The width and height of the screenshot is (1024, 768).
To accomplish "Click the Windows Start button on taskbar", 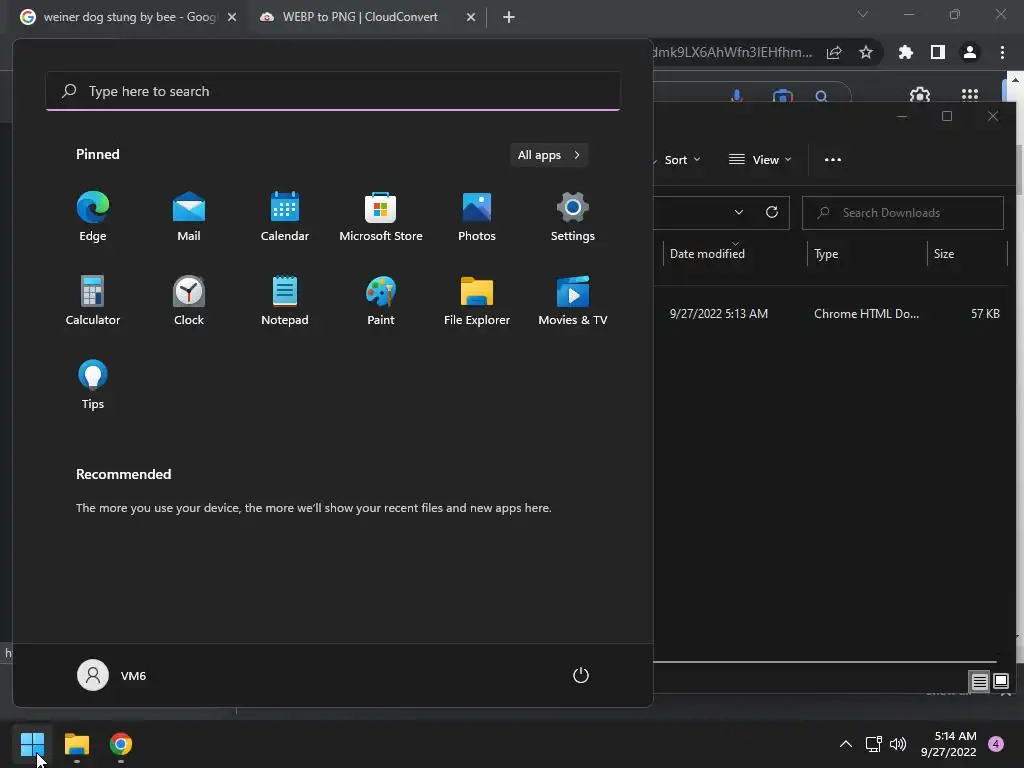I will (x=32, y=744).
